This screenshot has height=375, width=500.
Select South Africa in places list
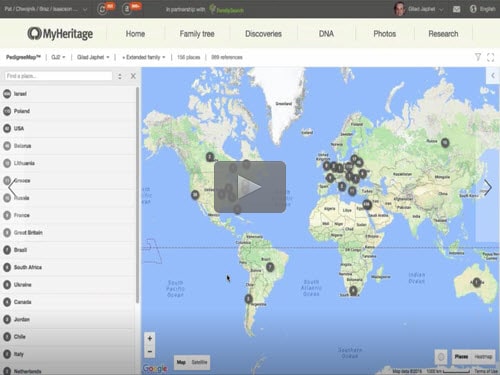point(68,267)
